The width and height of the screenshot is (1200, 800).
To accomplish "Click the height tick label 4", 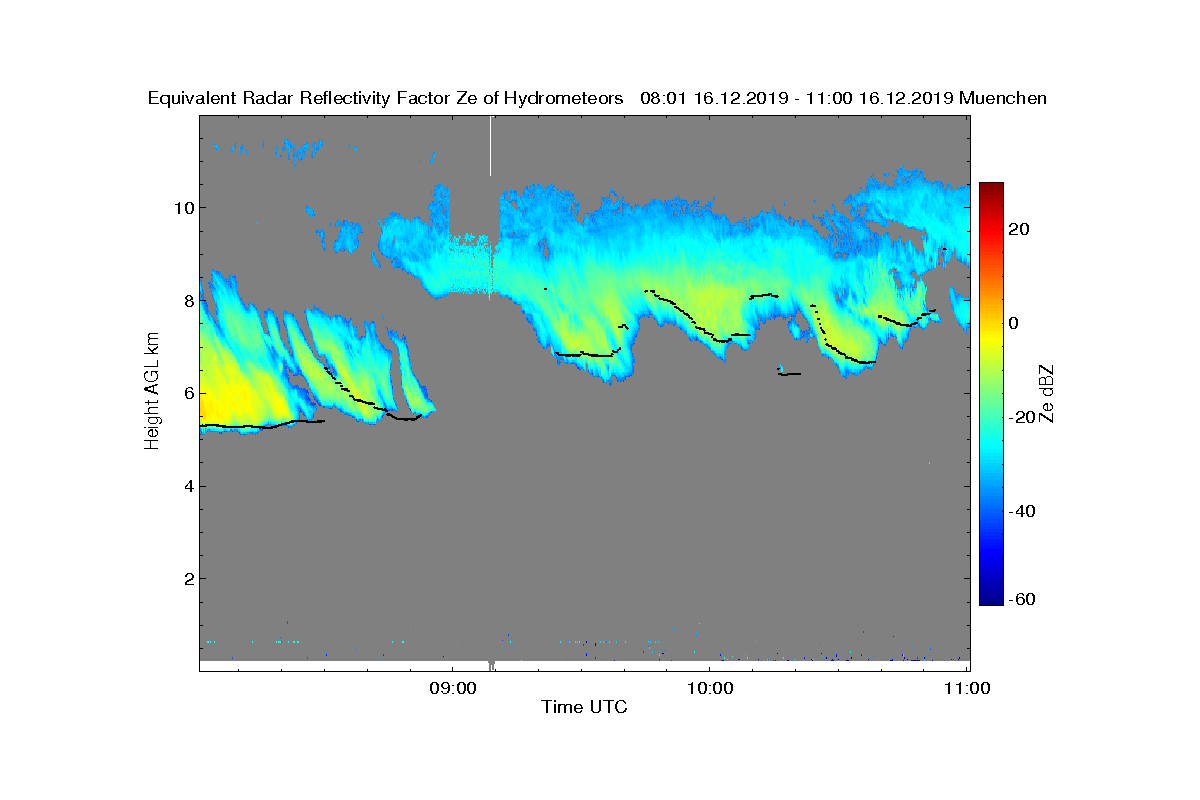I will tap(188, 486).
